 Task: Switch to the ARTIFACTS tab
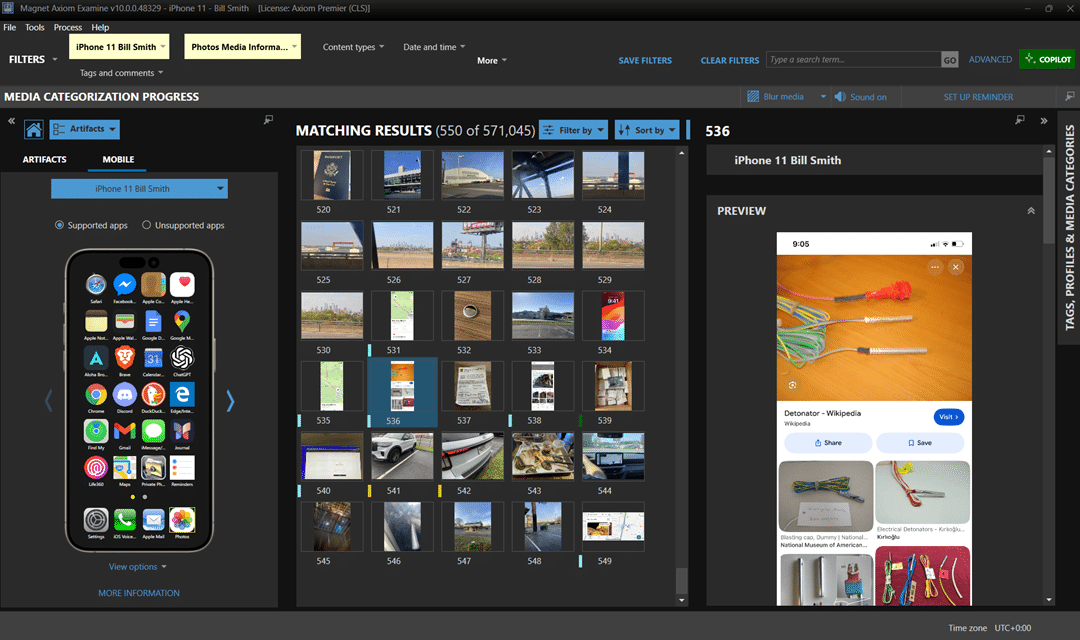pos(45,159)
